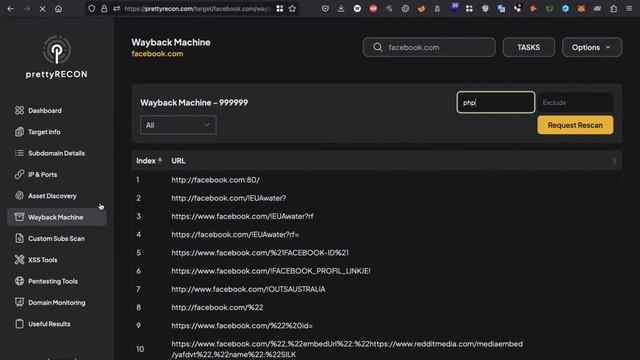Click the MetaMask fox extension icon
Image resolution: width=640 pixels, height=360 pixels.
pos(581,9)
